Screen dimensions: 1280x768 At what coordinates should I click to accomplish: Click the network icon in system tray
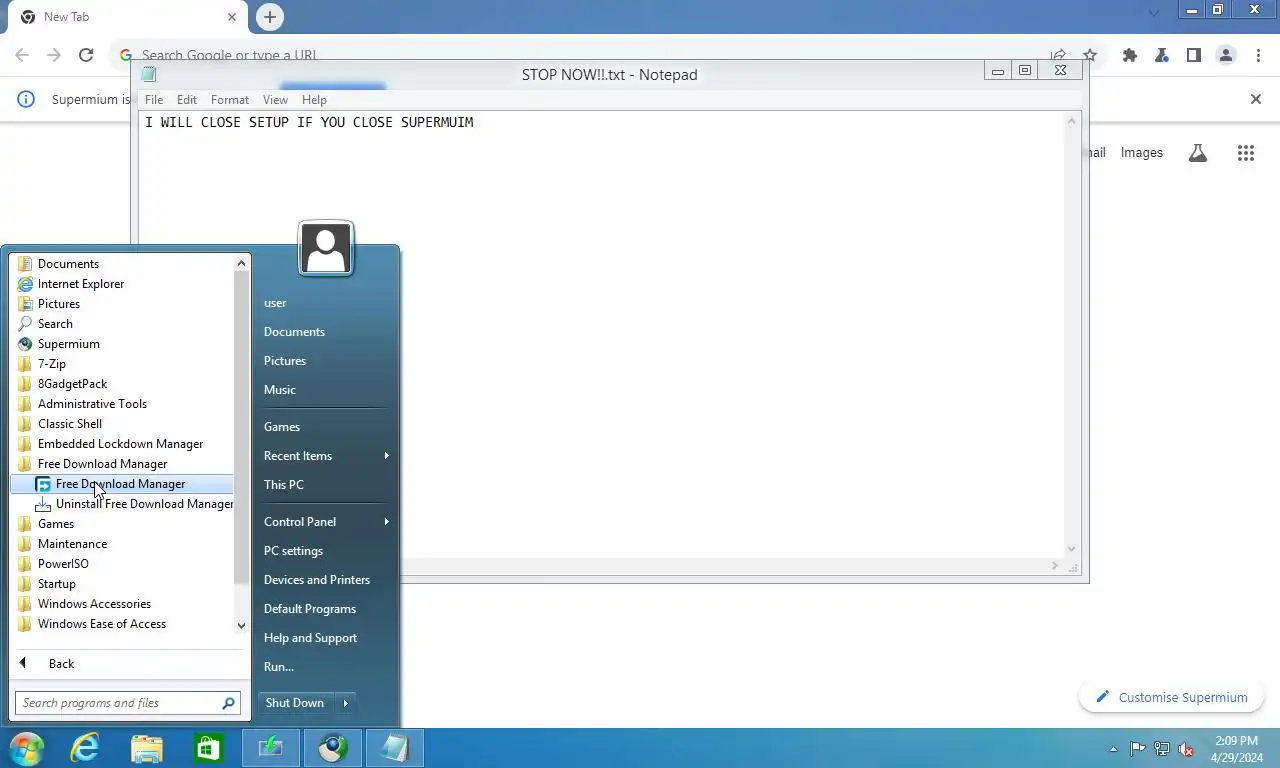click(1162, 749)
